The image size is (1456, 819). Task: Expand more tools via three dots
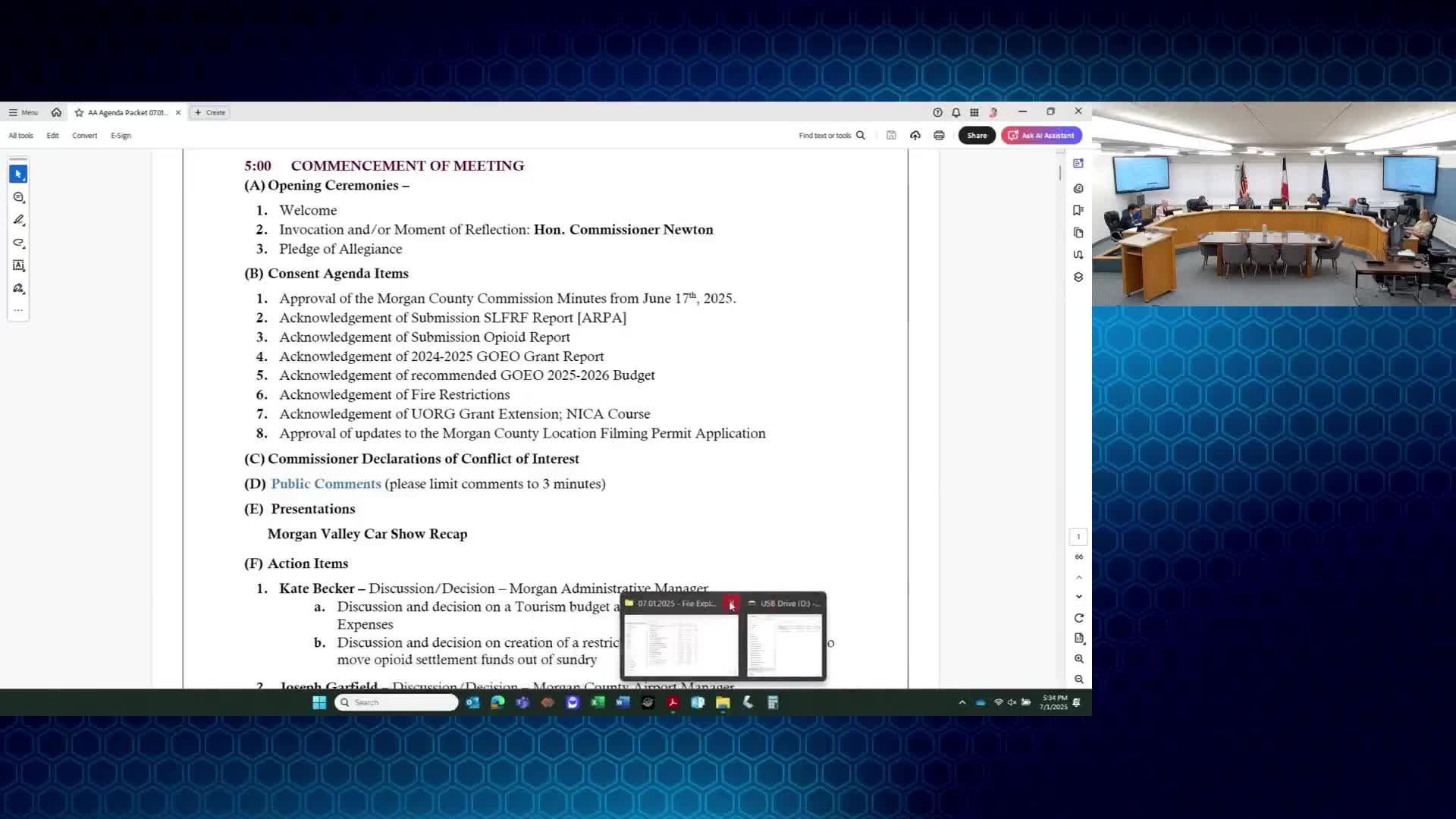coord(18,310)
